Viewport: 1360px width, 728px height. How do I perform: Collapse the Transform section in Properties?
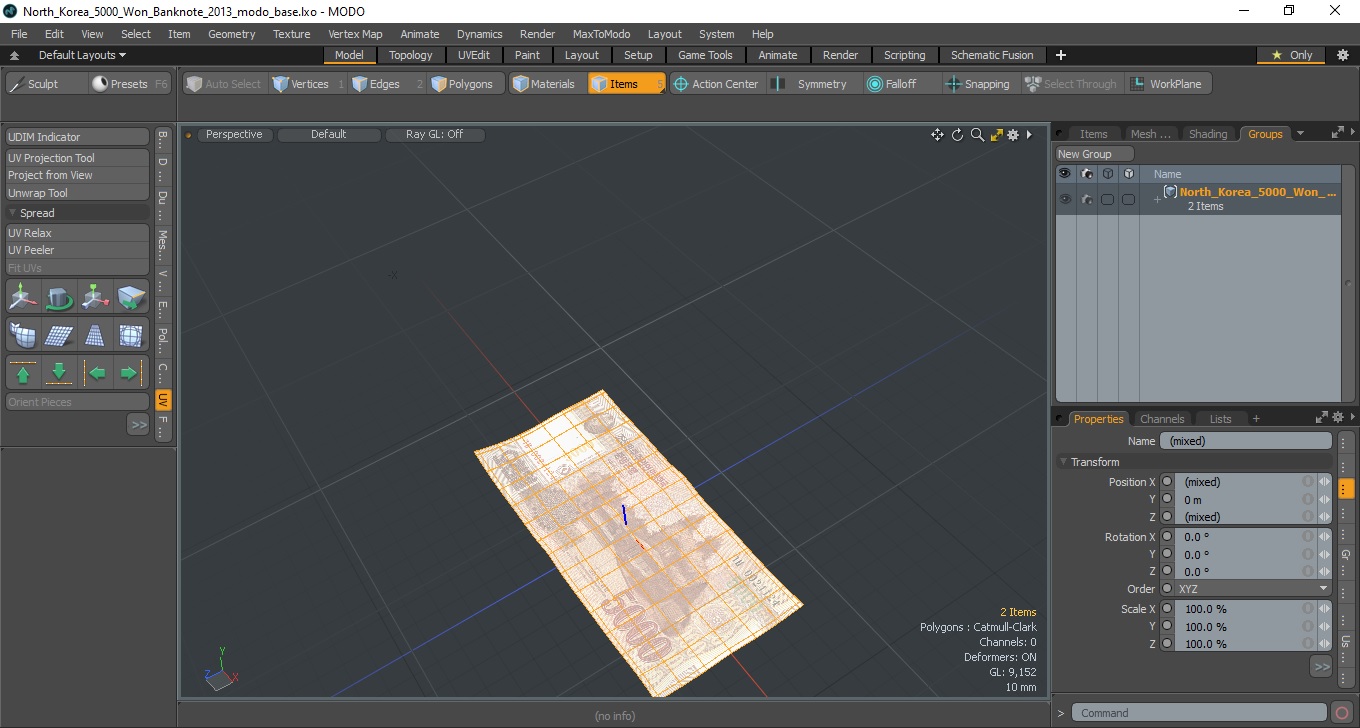pos(1063,462)
